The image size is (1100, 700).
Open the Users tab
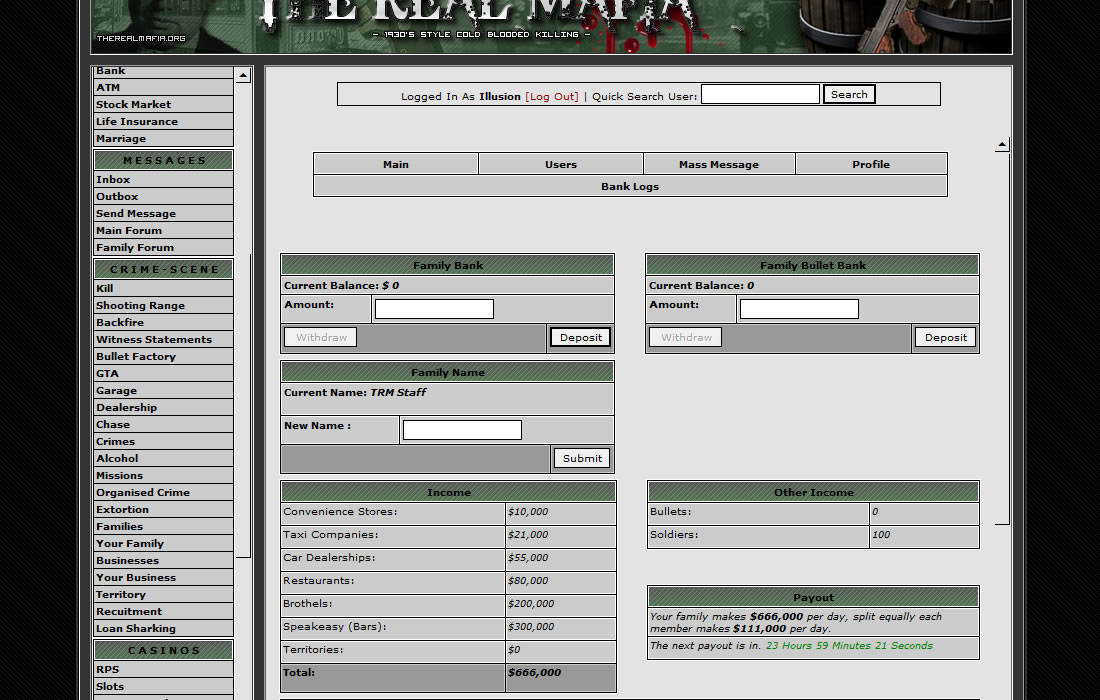pos(560,164)
